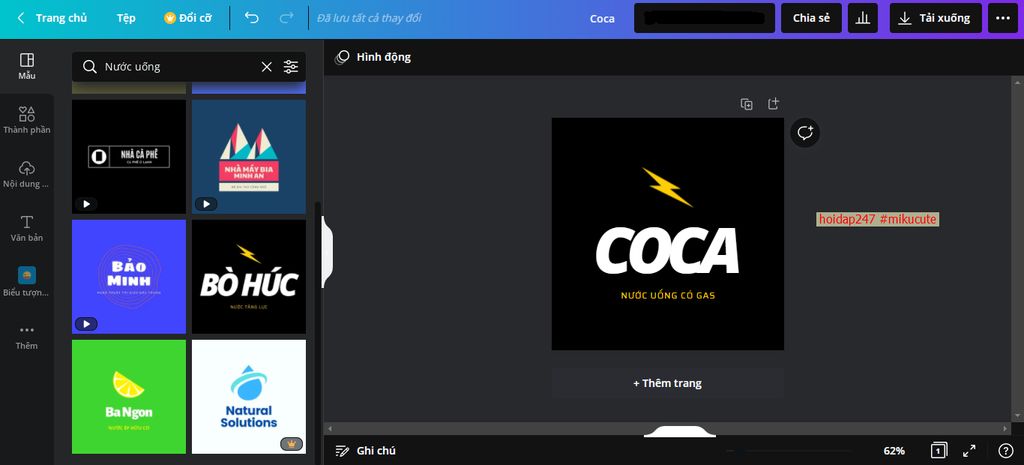Click the back arrow beside Trang chủ
1024x465 pixels.
pos(21,18)
